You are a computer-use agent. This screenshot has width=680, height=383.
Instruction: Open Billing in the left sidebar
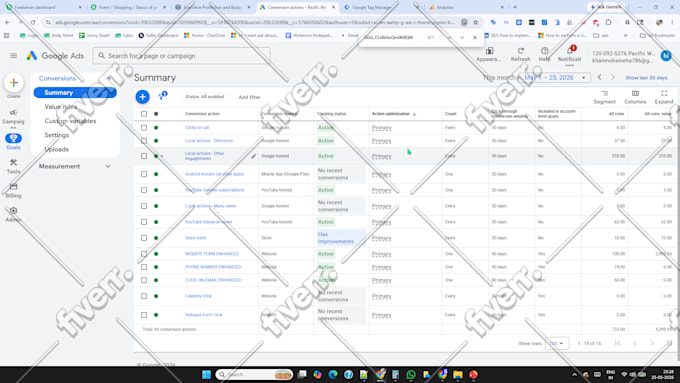tap(13, 187)
